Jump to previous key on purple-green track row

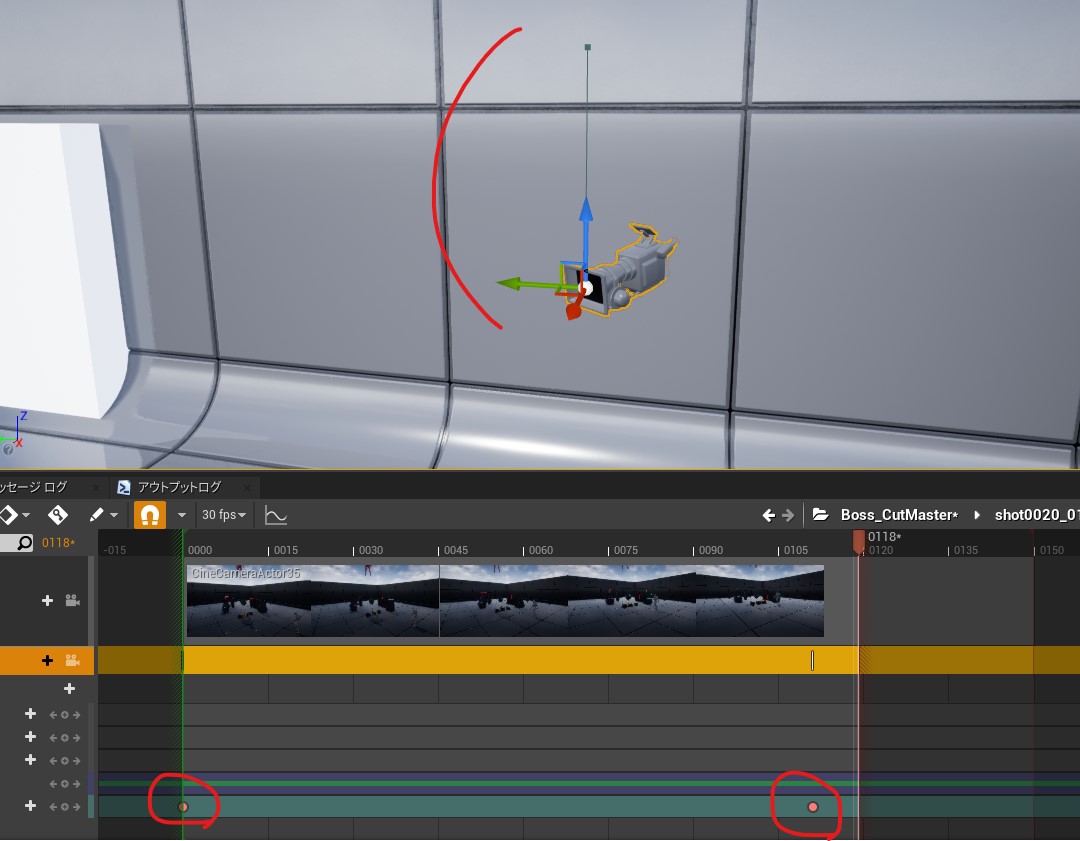[x=53, y=784]
